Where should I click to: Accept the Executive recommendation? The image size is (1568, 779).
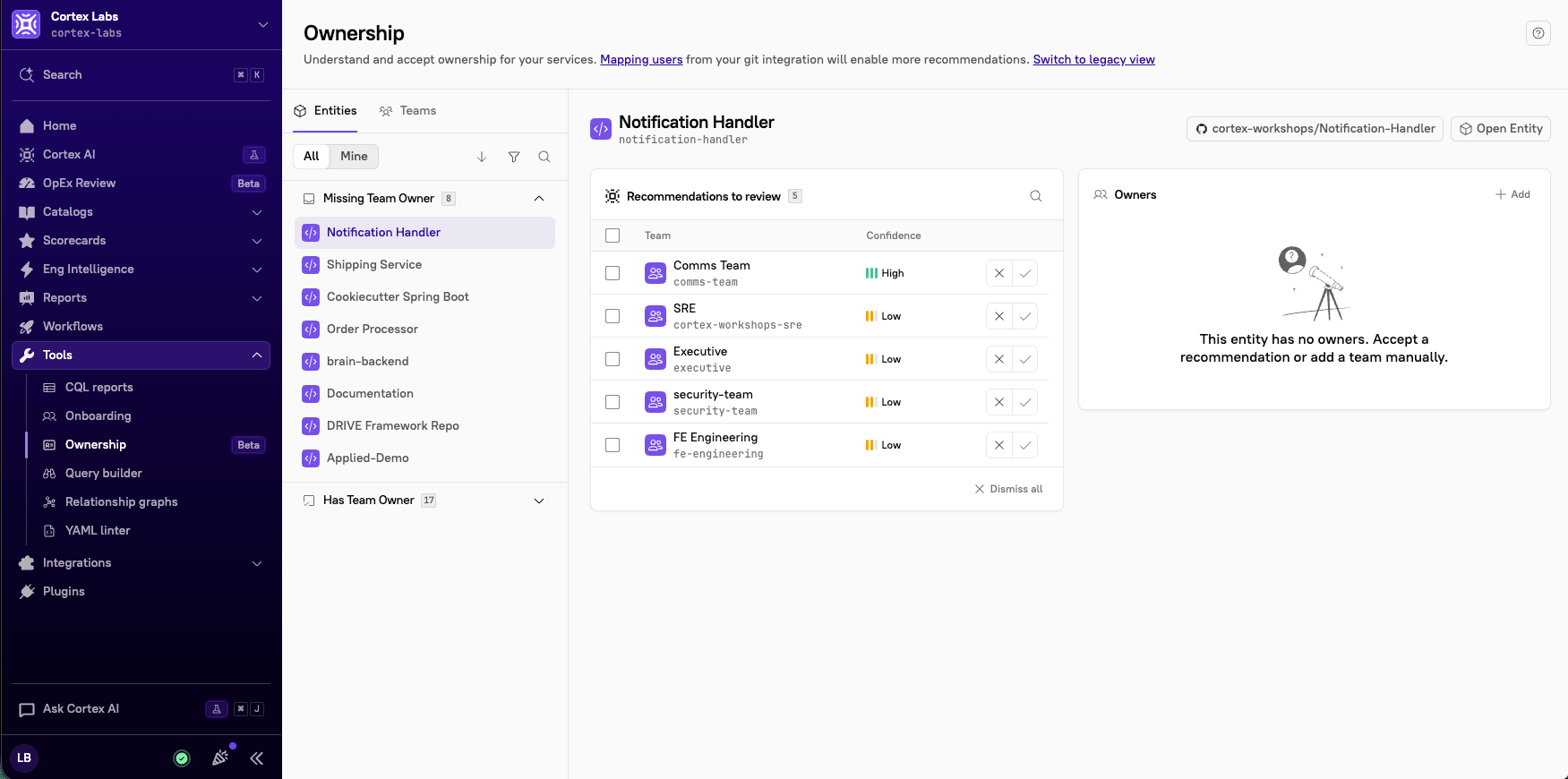coord(1025,359)
